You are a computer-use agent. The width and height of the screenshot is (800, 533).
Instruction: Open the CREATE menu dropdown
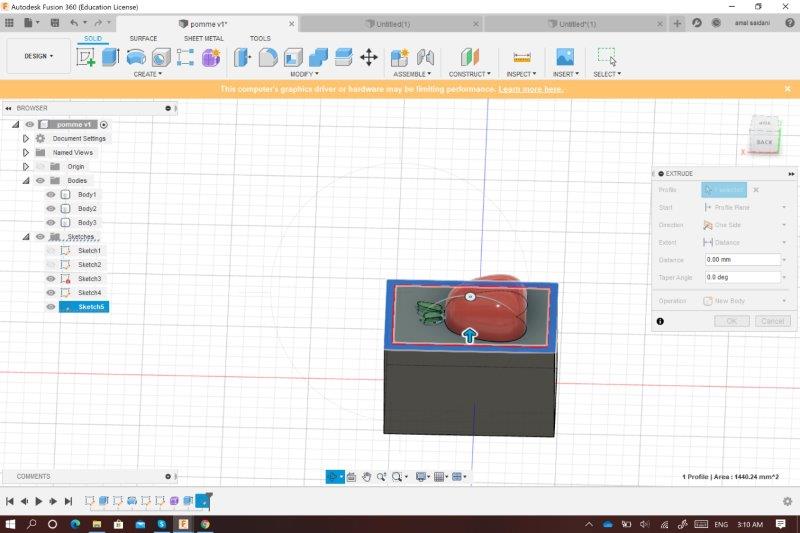point(147,74)
